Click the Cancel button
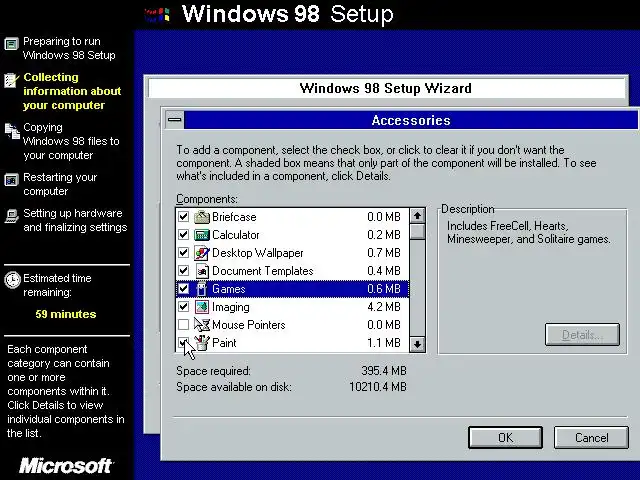This screenshot has height=480, width=640. tap(591, 438)
